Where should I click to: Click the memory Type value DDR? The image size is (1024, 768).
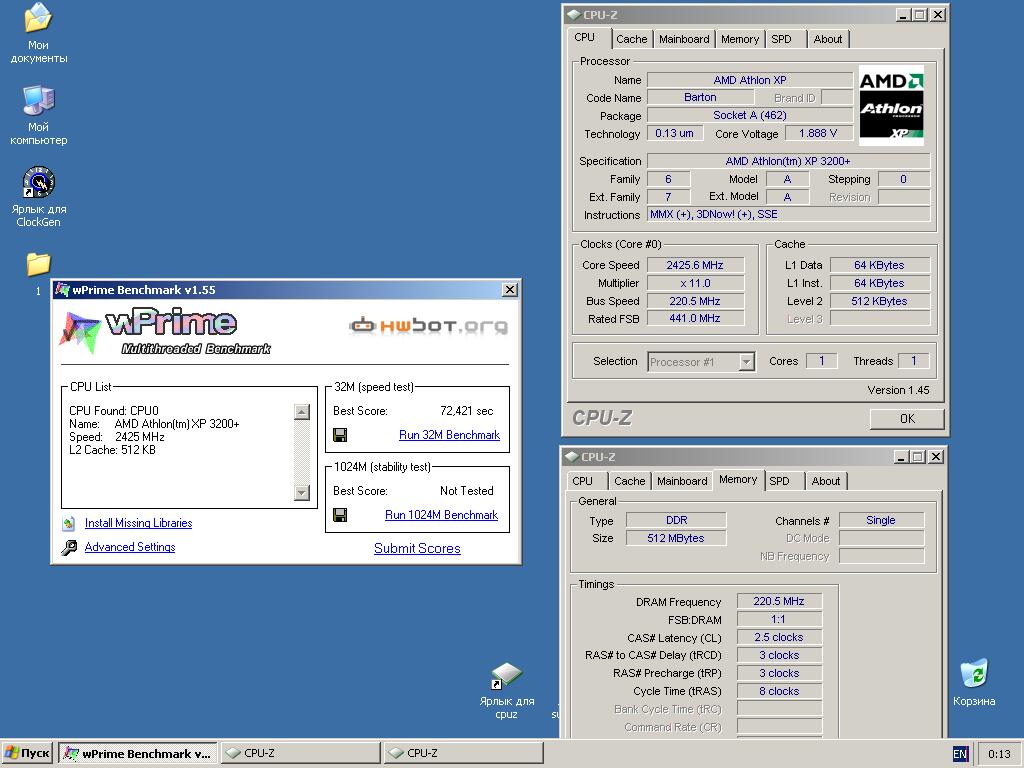675,520
